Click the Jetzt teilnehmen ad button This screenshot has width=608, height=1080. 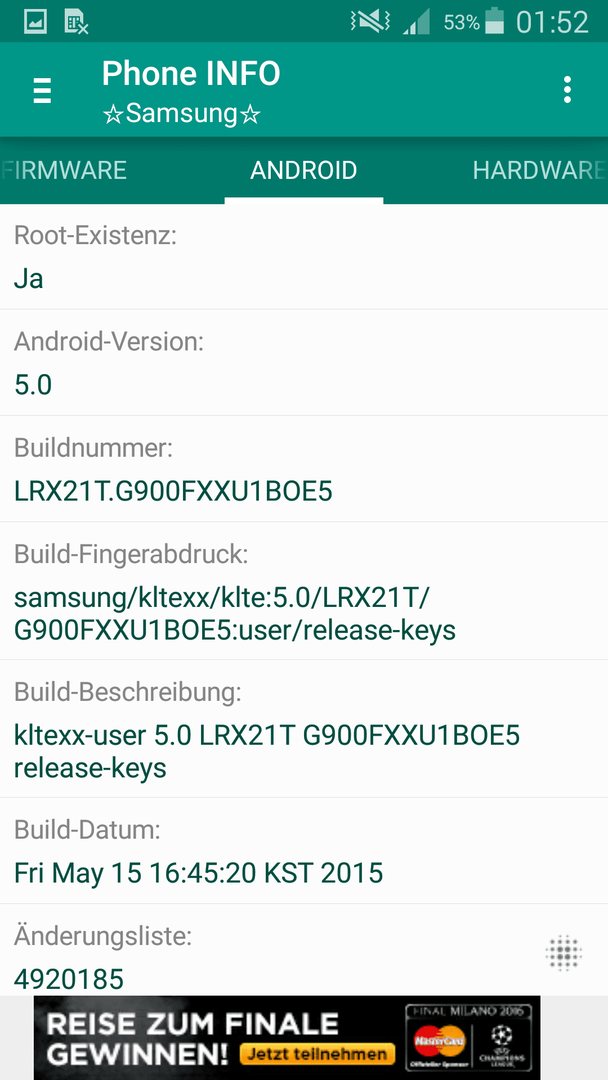click(317, 1054)
